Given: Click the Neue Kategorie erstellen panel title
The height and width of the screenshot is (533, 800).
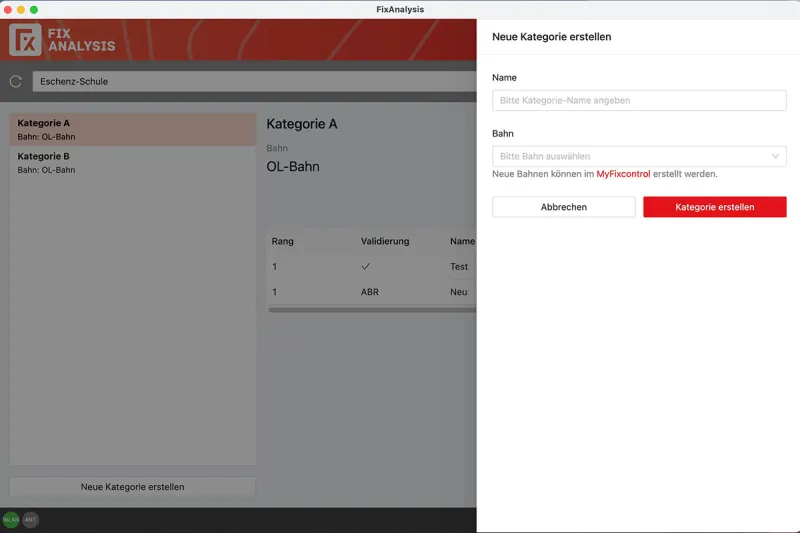Looking at the screenshot, I should [x=552, y=37].
